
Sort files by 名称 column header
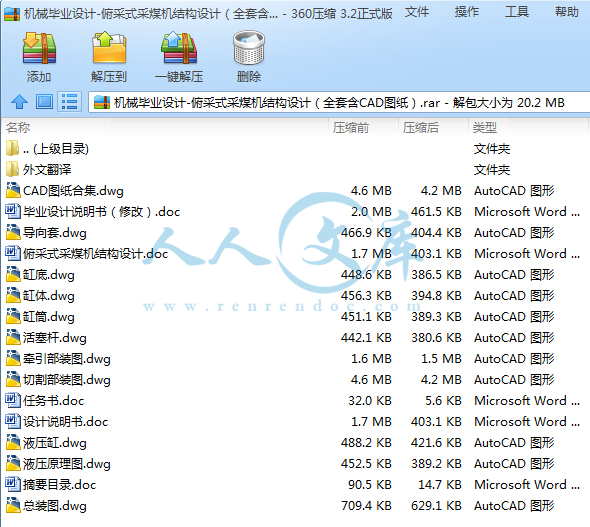tap(18, 128)
